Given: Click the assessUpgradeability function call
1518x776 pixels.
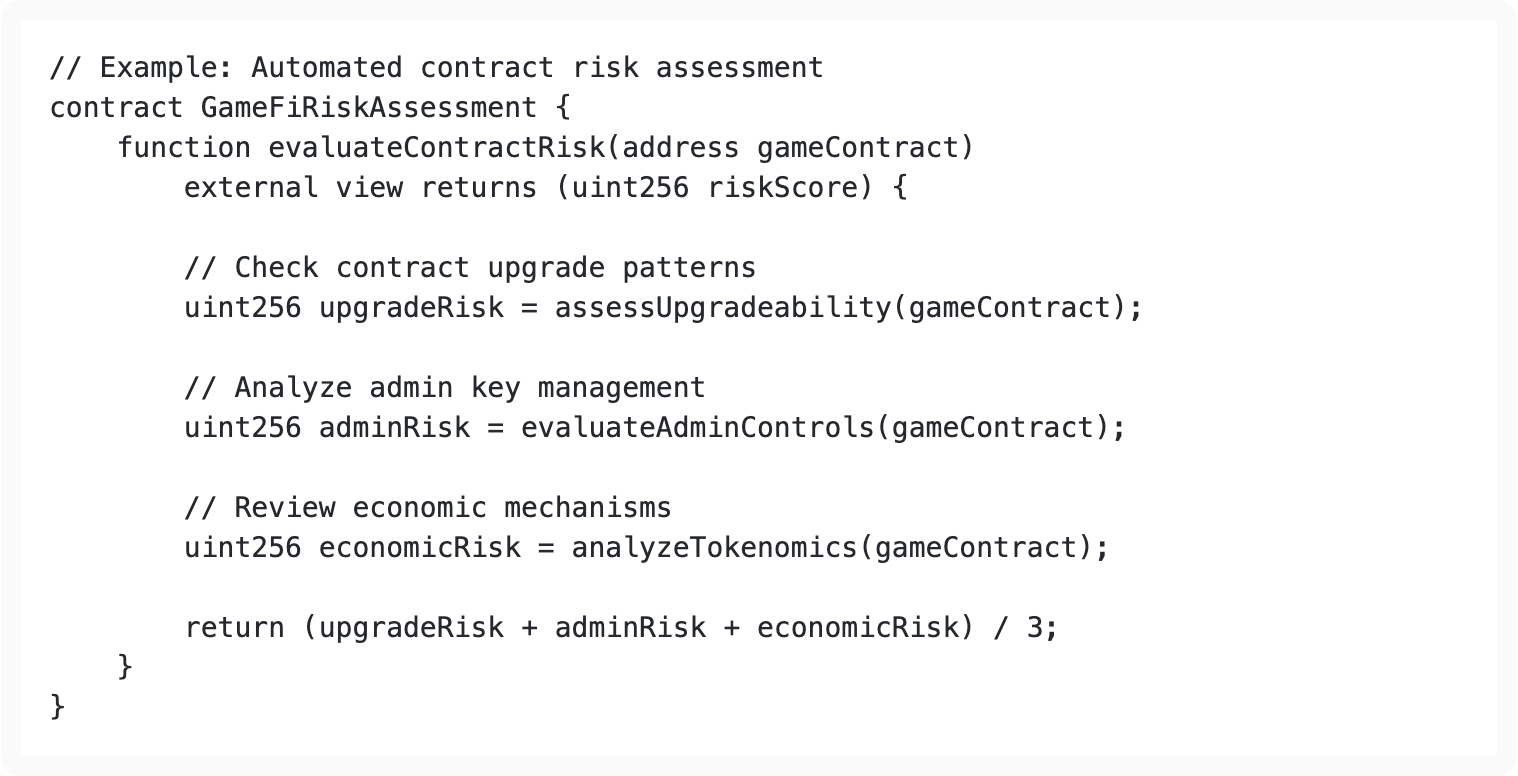Looking at the screenshot, I should (721, 307).
